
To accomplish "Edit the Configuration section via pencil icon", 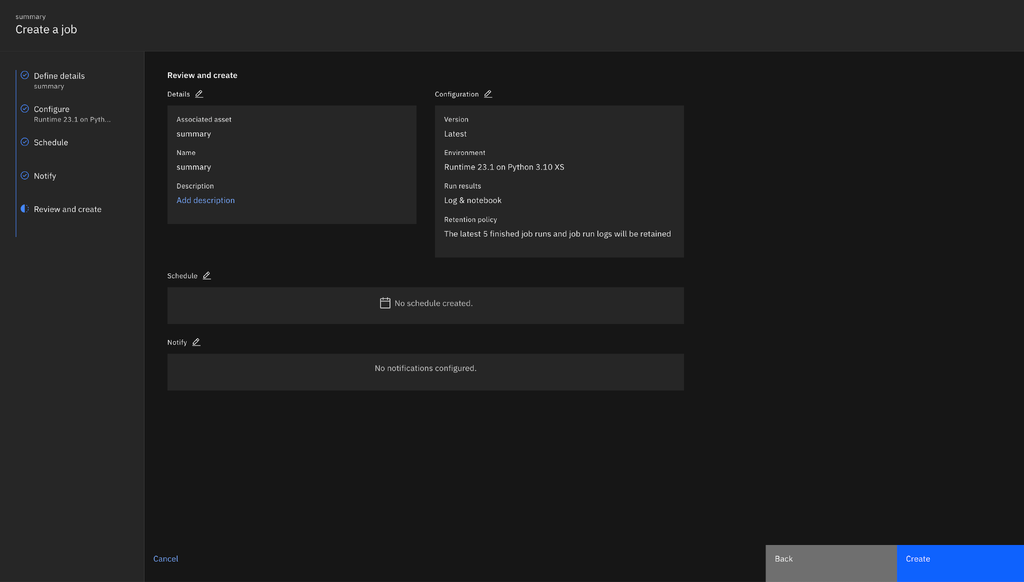I will click(x=489, y=93).
